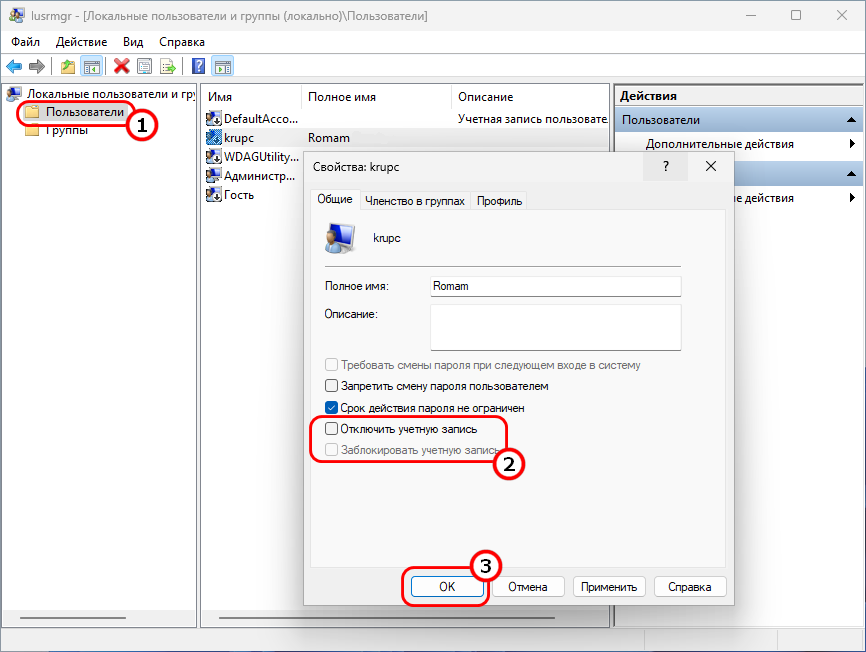The image size is (866, 652).
Task: Select the Гость user row
Action: point(239,194)
